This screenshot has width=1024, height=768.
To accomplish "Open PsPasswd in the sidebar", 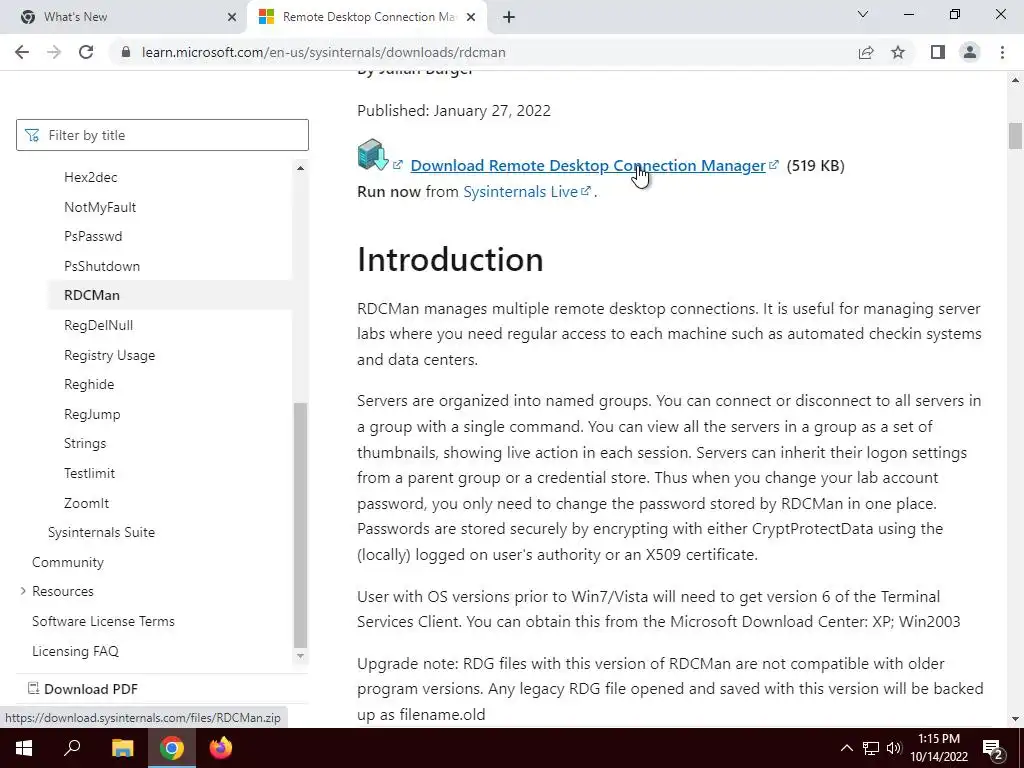I will [x=93, y=236].
